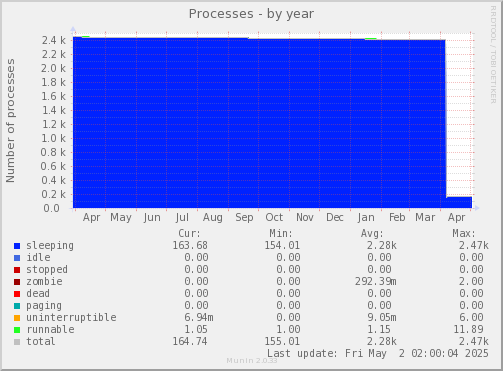Screen dimensions: 503x371
Task: Click uninterruptible average value 9.05m
Action: click(382, 317)
